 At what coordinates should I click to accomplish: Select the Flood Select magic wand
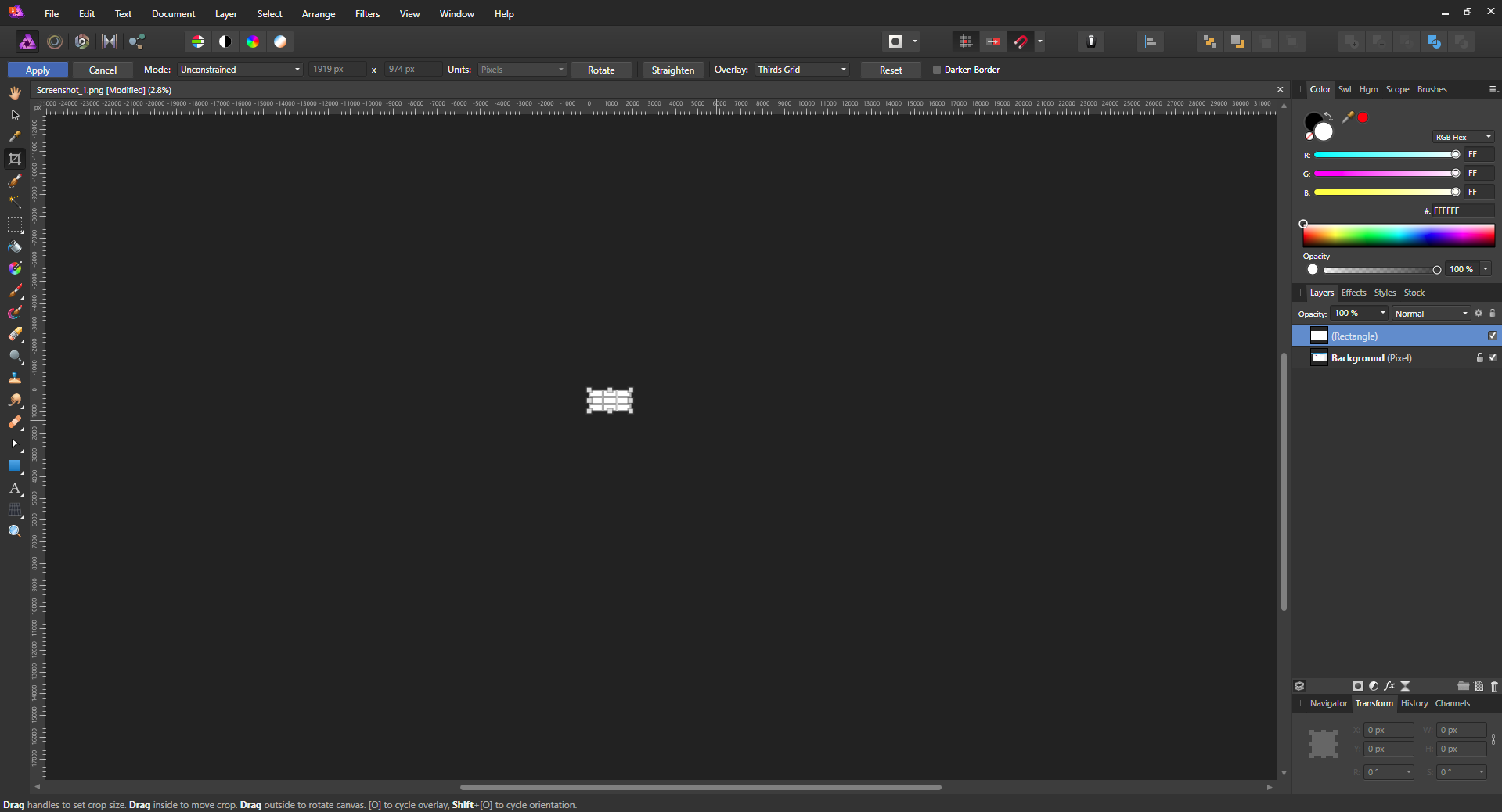coord(15,203)
